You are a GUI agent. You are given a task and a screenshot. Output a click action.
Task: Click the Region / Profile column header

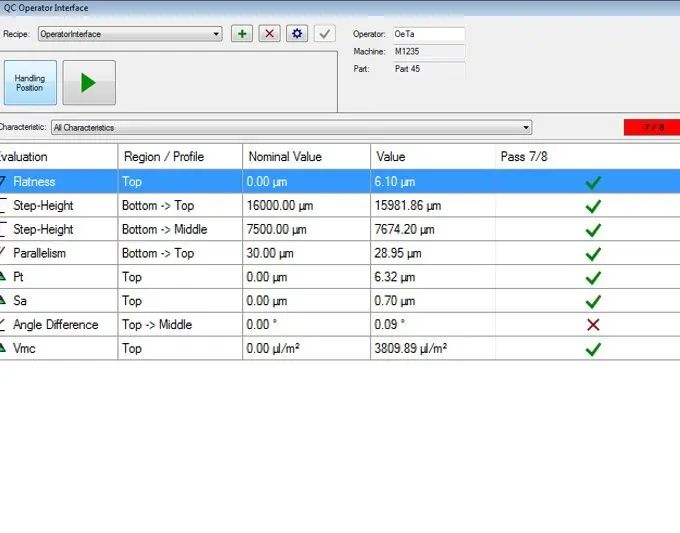tap(164, 157)
